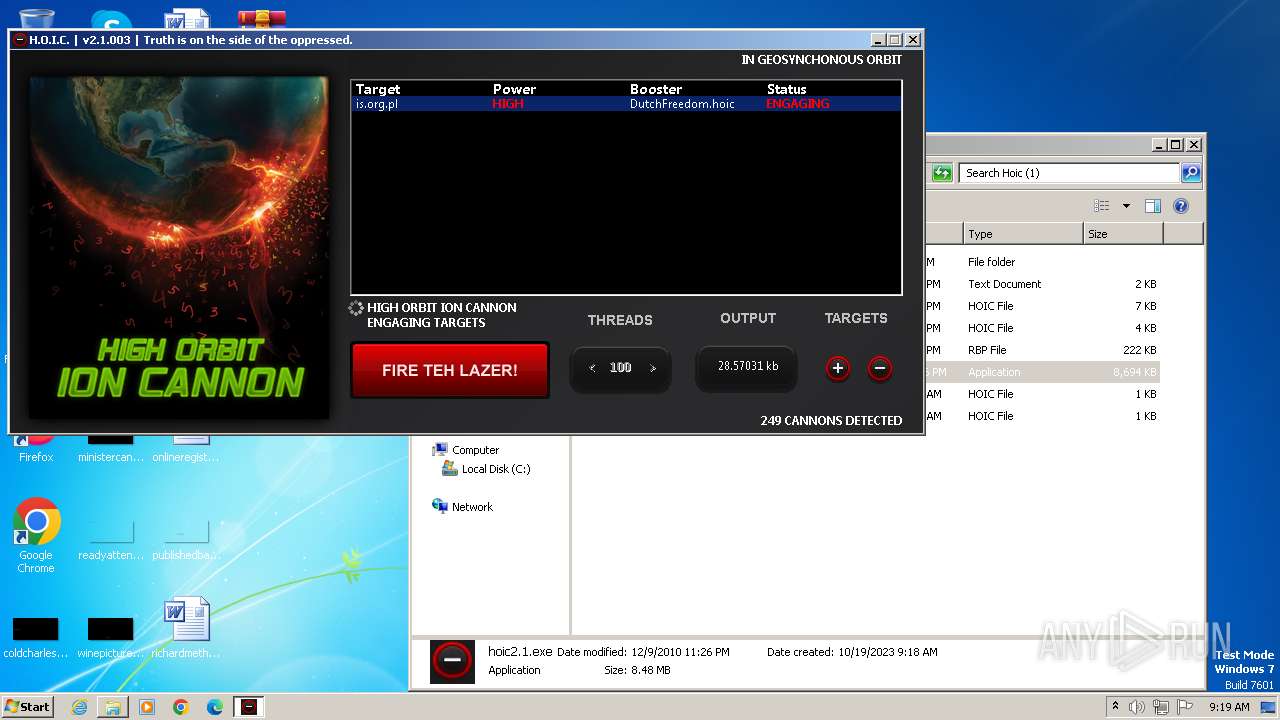This screenshot has height=720, width=1280.
Task: Click the volume speaker tray icon
Action: click(x=1136, y=707)
